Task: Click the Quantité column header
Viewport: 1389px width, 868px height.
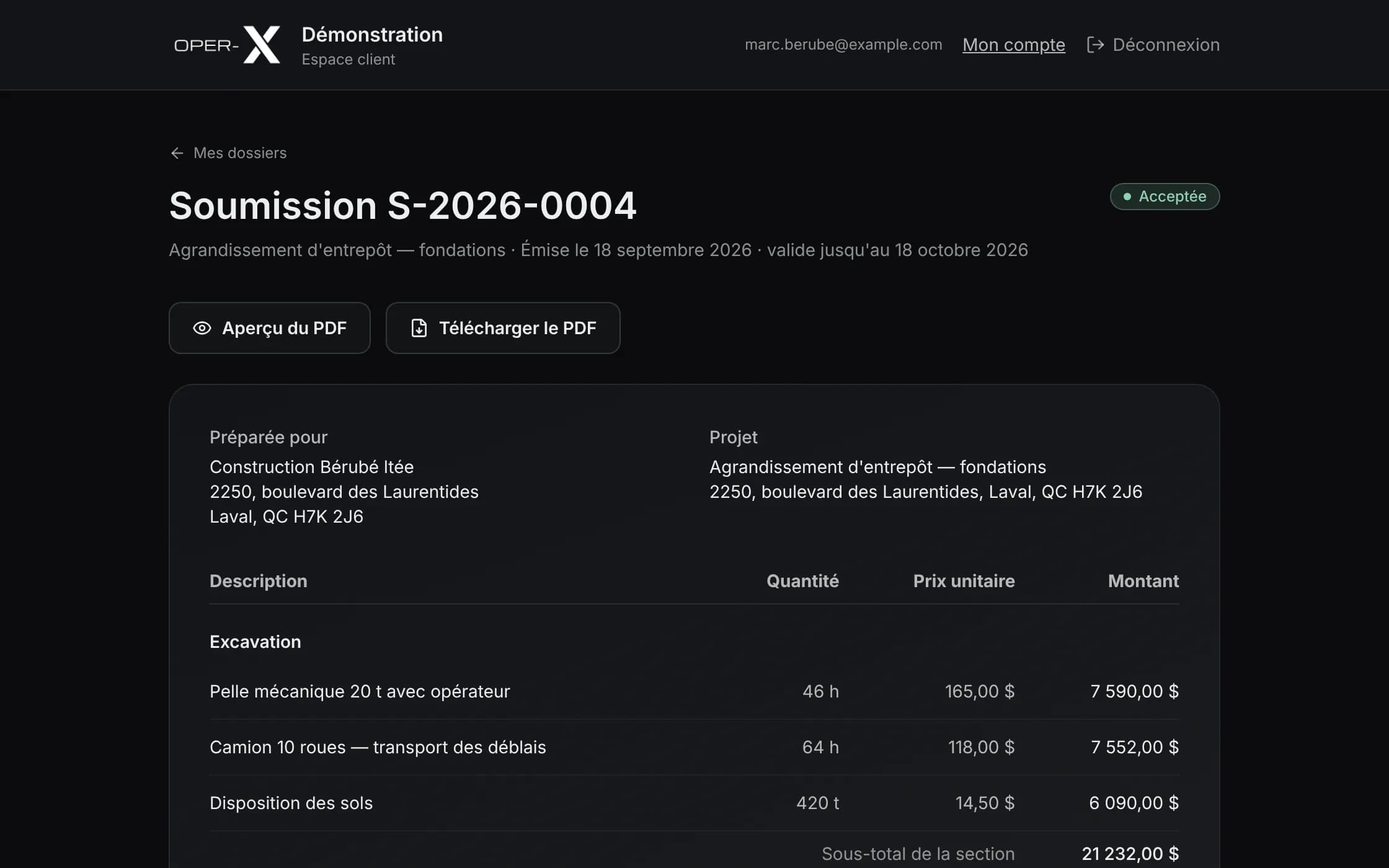Action: 802,581
